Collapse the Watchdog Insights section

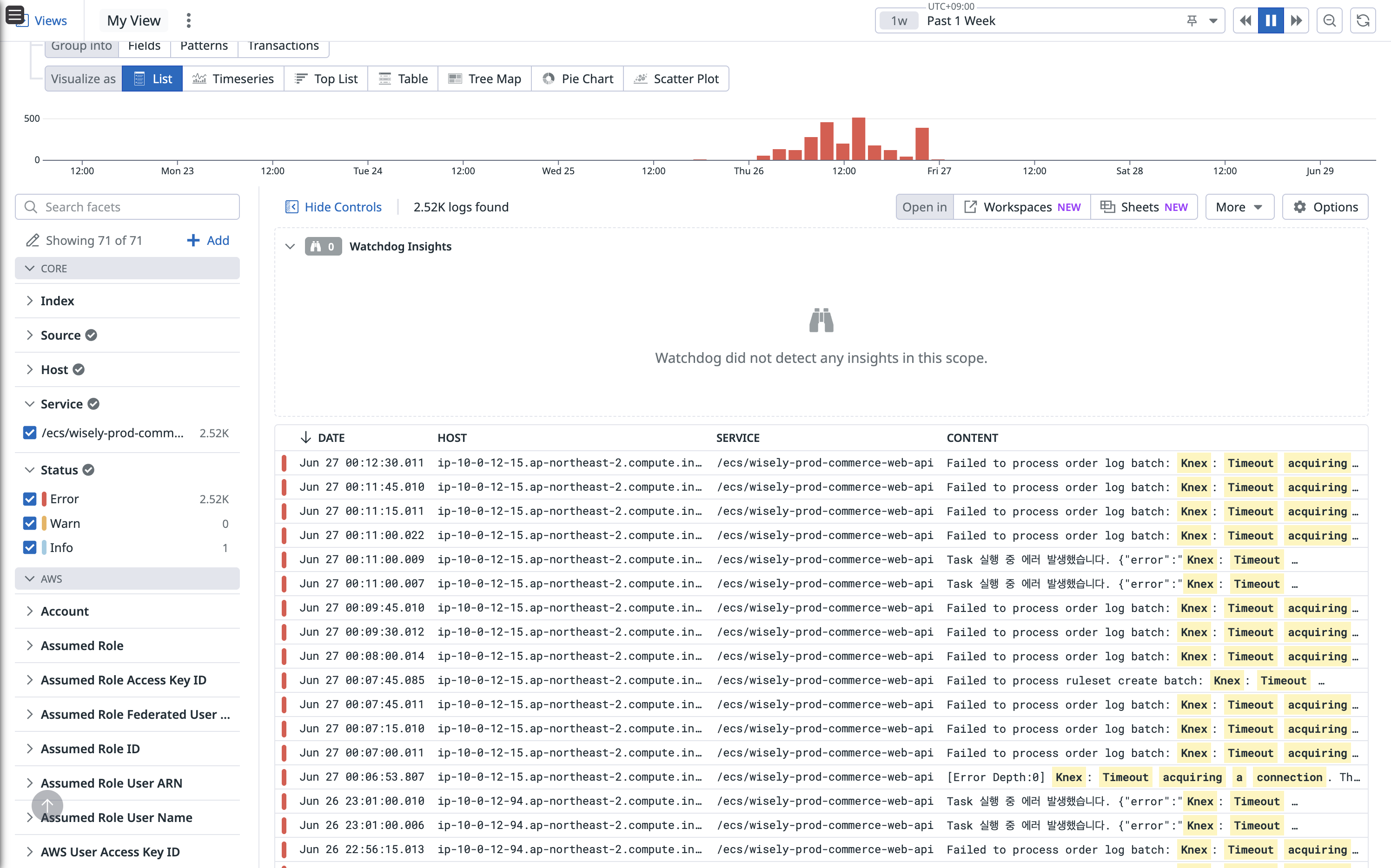[x=290, y=246]
